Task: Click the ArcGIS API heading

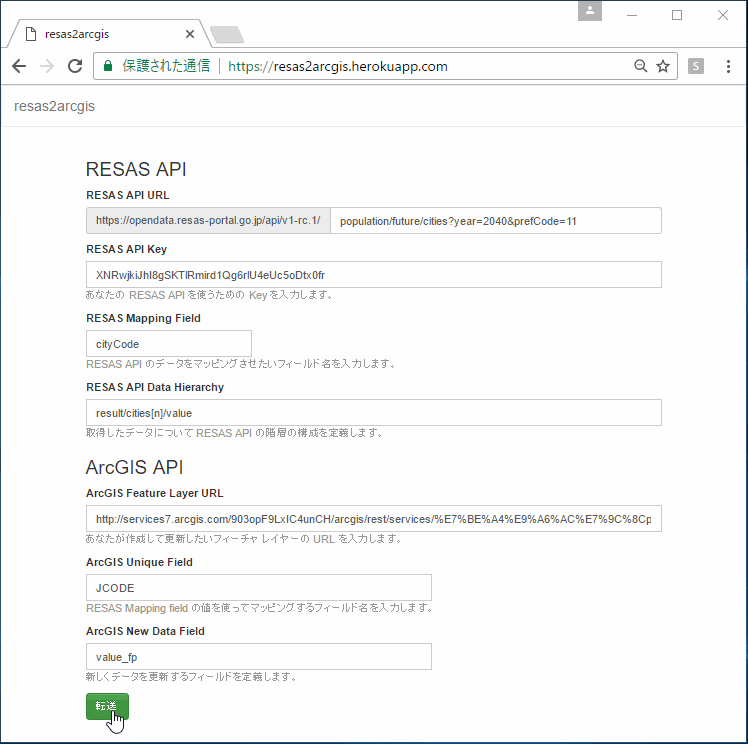Action: tap(135, 467)
